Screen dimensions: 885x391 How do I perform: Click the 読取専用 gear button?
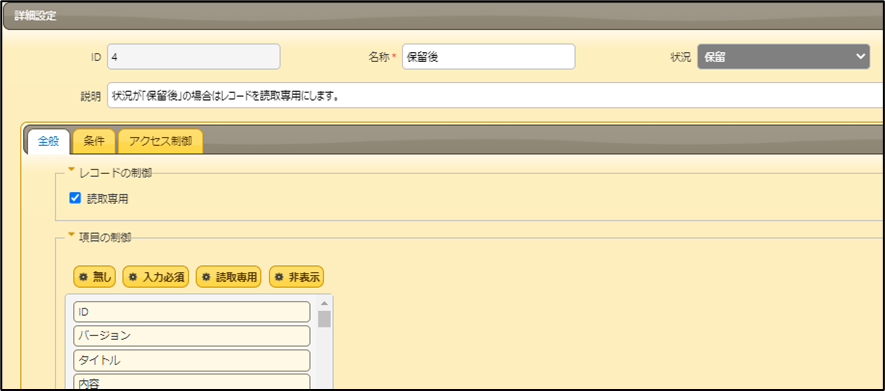point(229,277)
